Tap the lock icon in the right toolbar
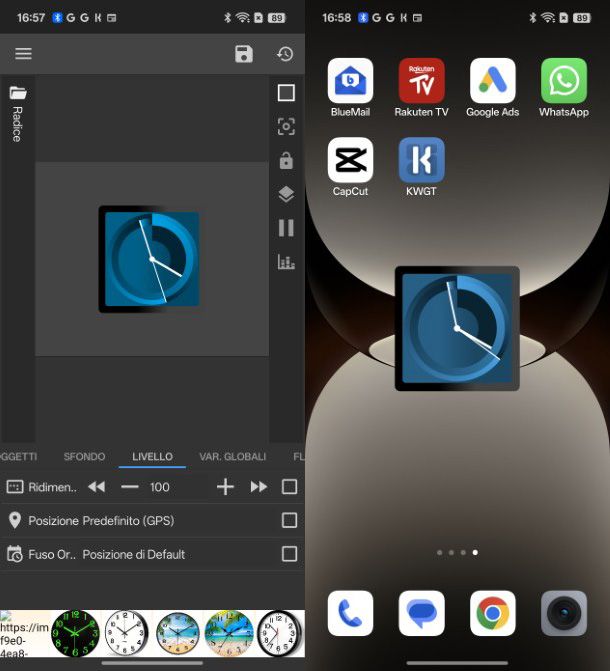 286,160
